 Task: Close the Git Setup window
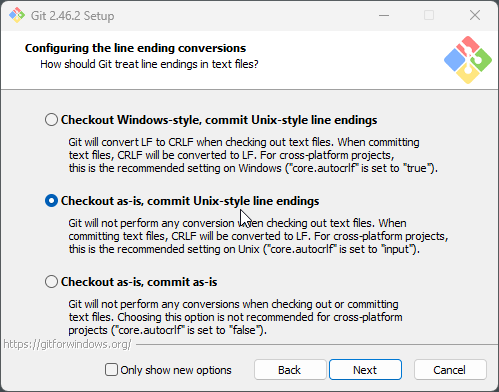[x=475, y=15]
